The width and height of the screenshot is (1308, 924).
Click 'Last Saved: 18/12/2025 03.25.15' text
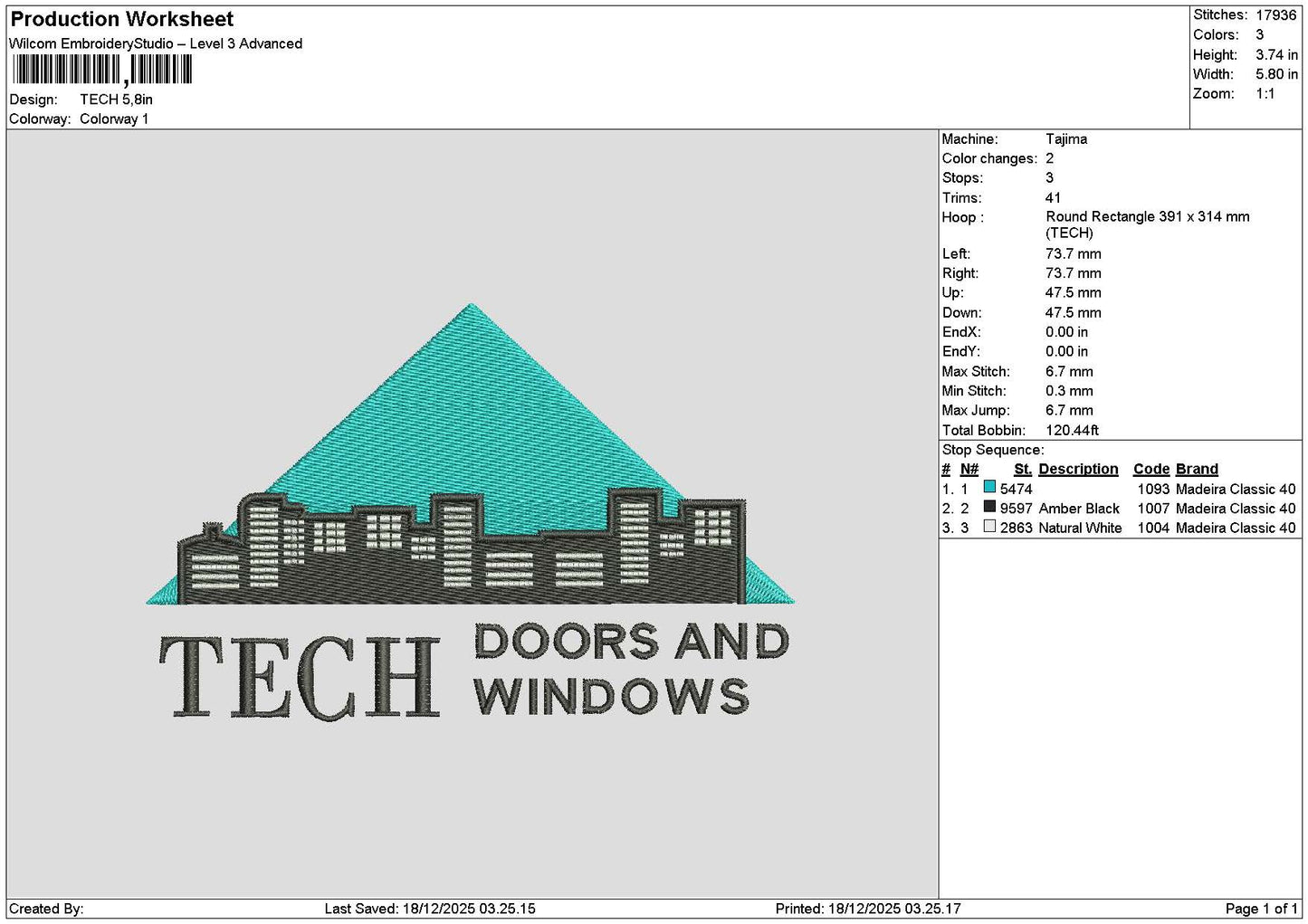(430, 909)
